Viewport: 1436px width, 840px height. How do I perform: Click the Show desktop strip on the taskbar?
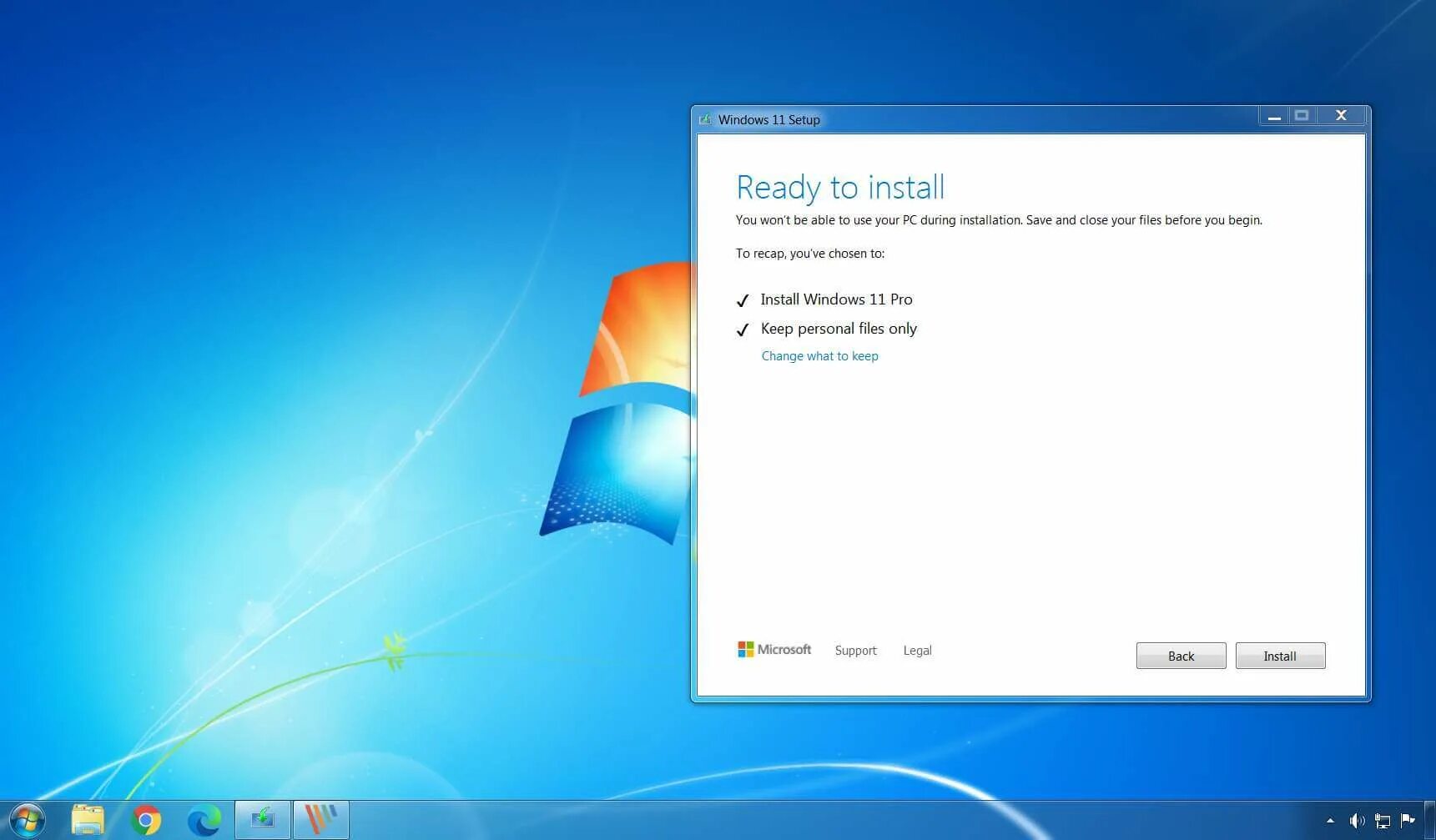click(x=1429, y=820)
